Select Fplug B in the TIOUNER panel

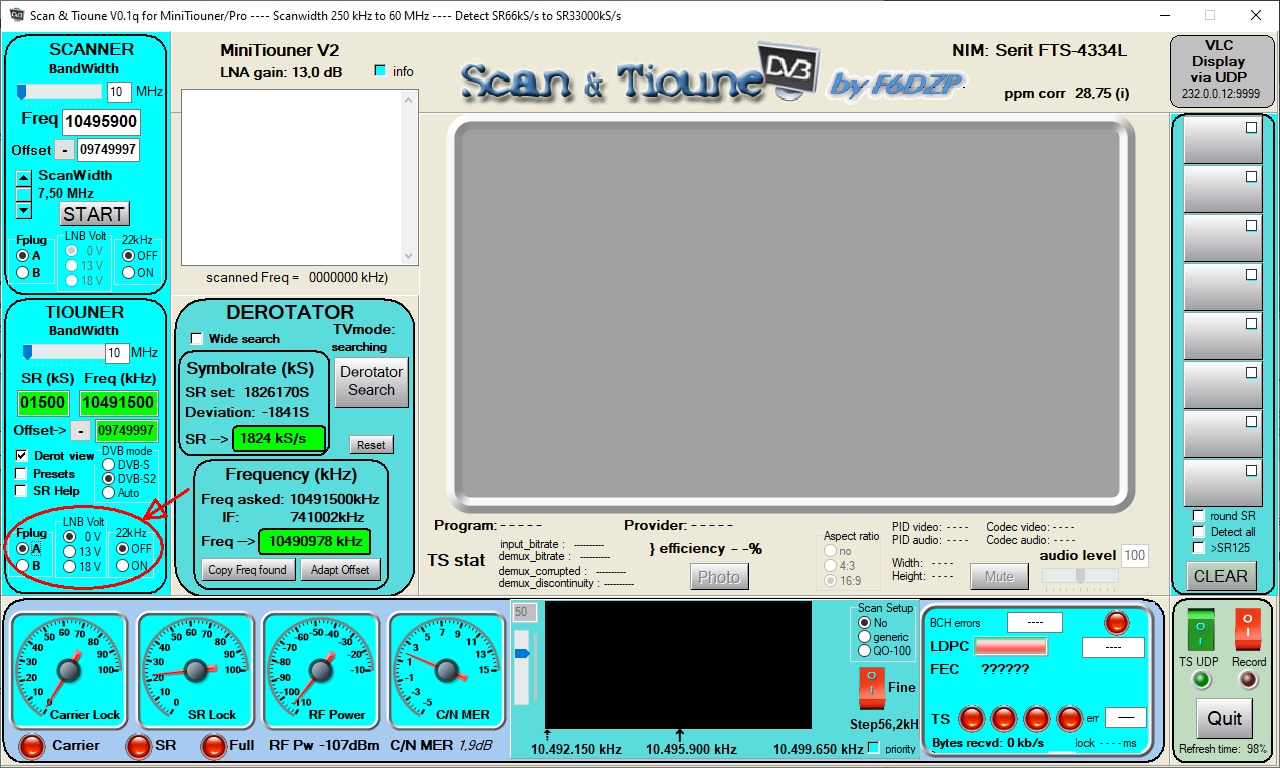tap(23, 565)
